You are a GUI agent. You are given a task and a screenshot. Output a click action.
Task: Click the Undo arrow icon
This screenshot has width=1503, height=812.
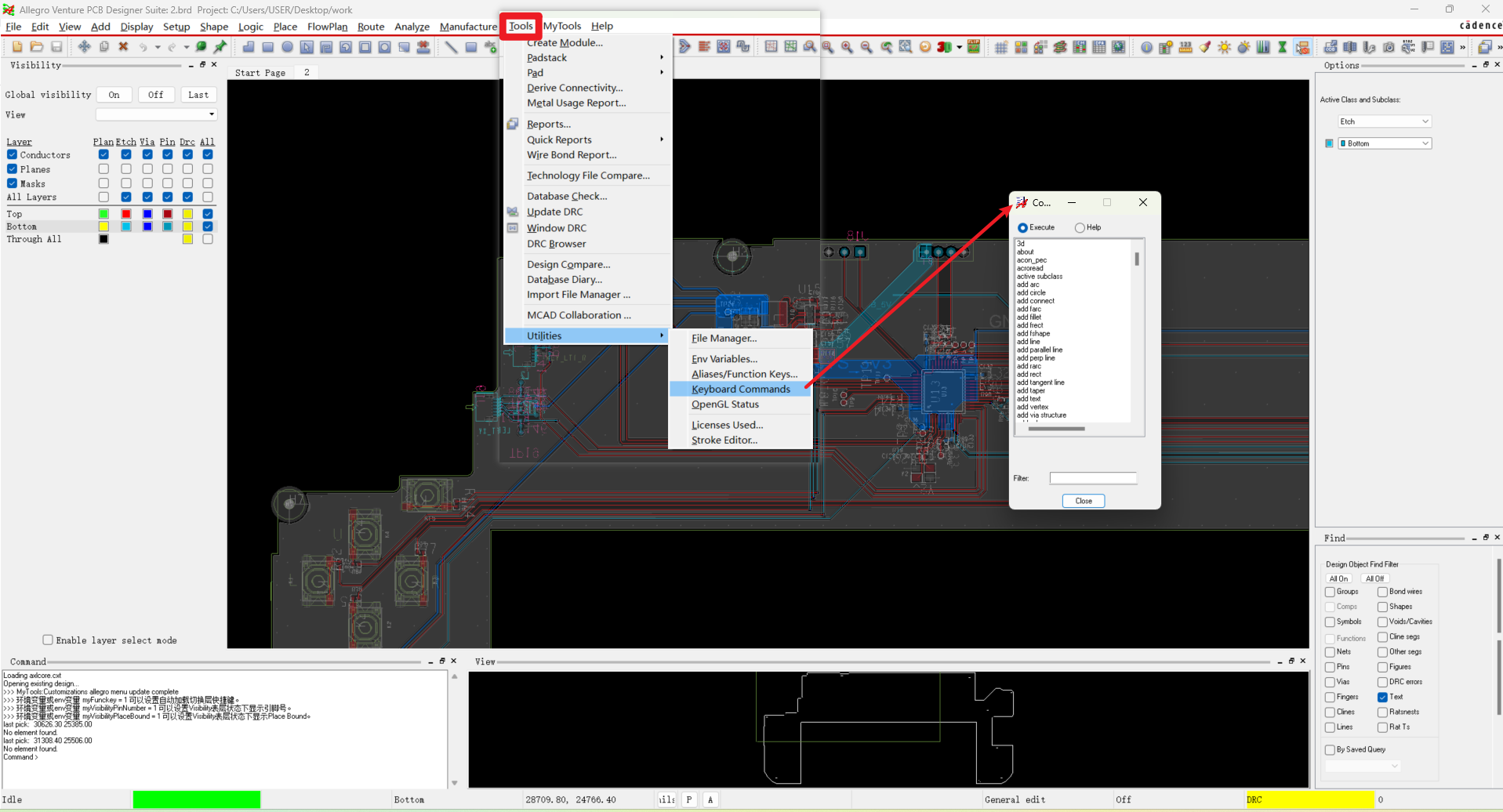(143, 47)
